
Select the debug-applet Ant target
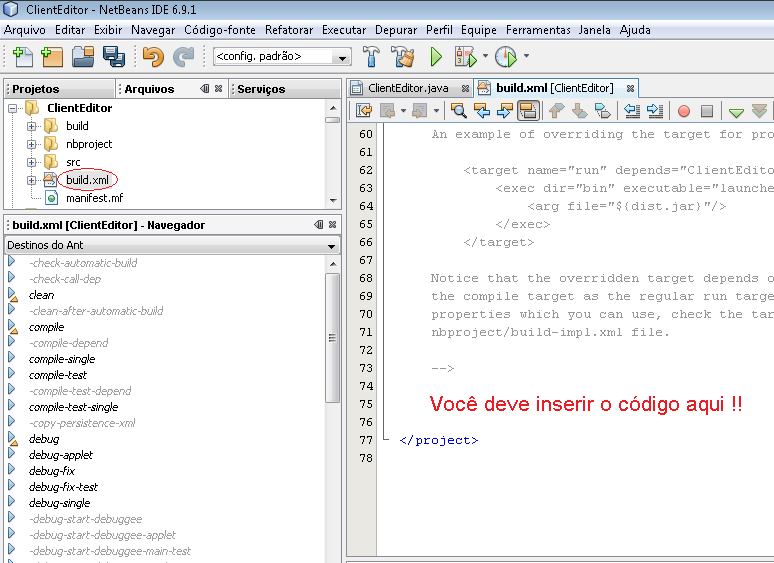tap(61, 454)
